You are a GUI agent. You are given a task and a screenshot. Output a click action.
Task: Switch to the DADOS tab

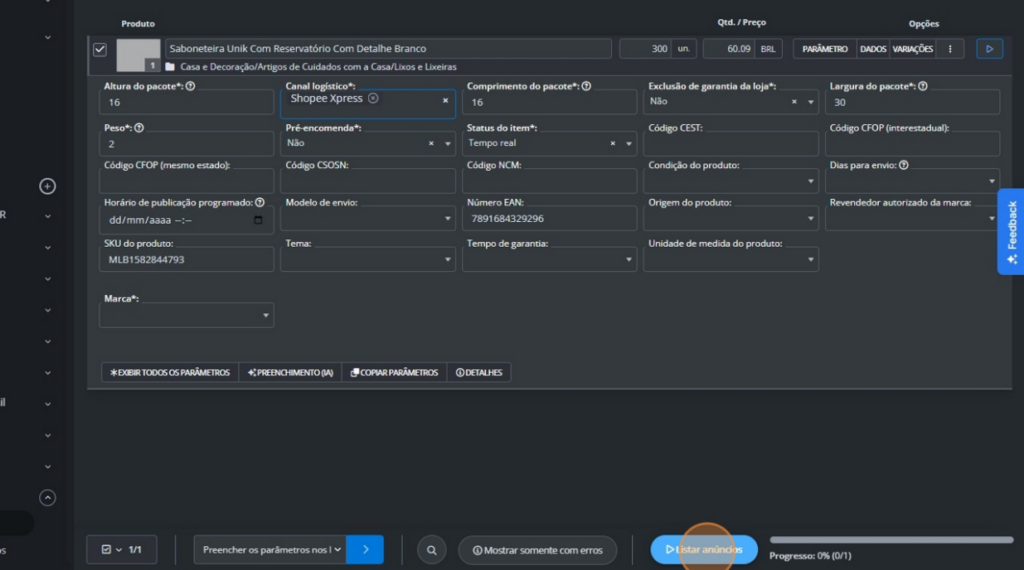pyautogui.click(x=872, y=49)
